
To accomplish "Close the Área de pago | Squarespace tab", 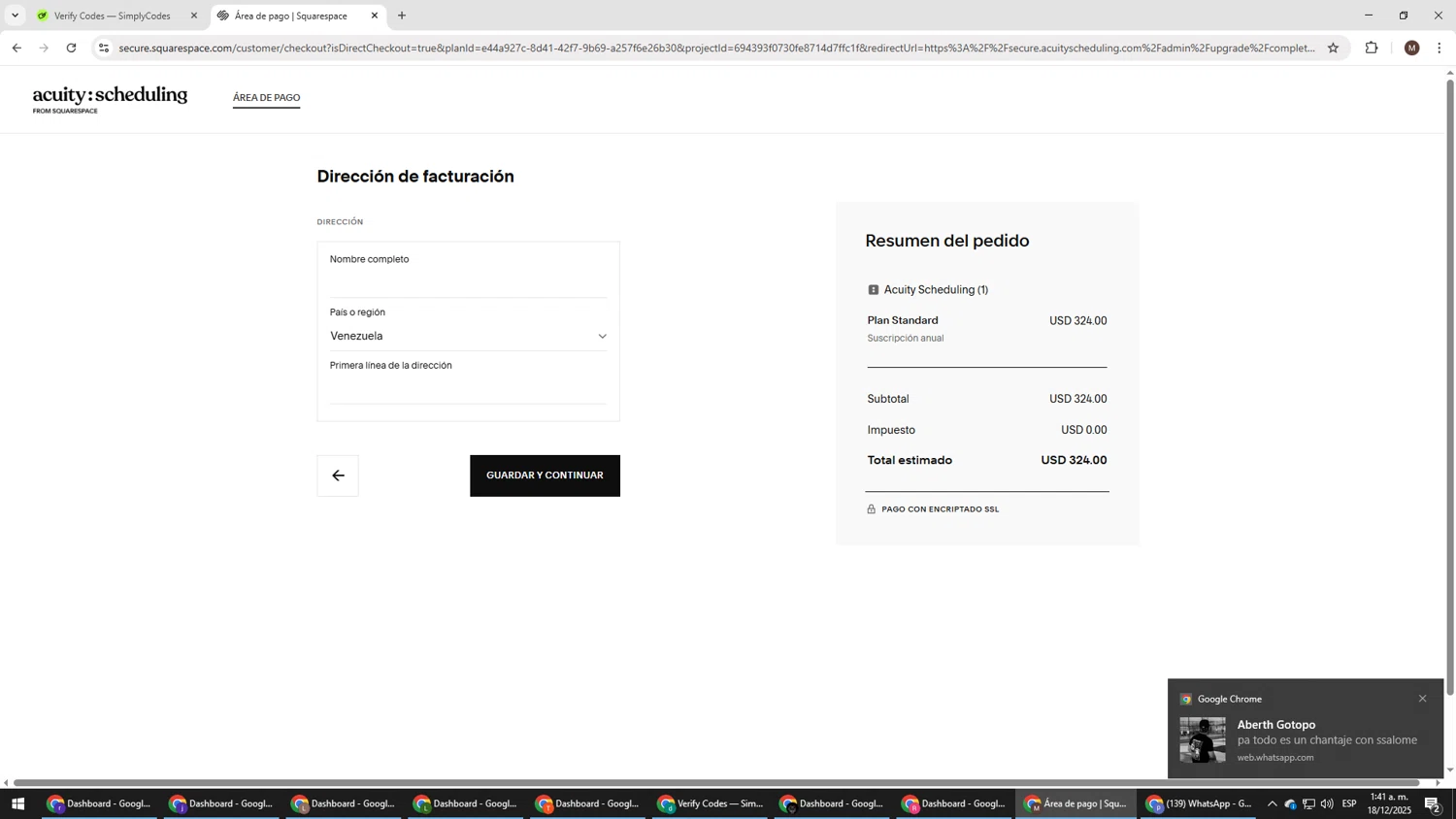I will click(x=375, y=16).
